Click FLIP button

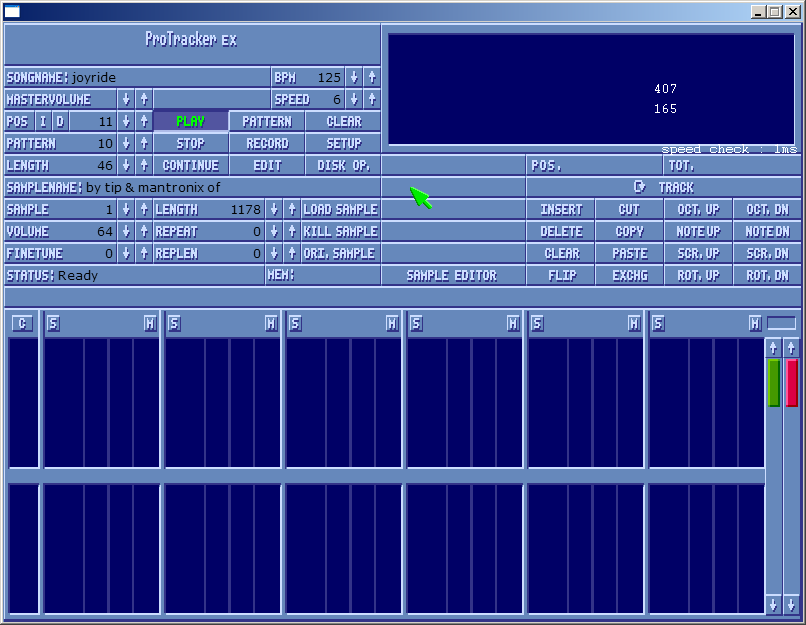561,275
